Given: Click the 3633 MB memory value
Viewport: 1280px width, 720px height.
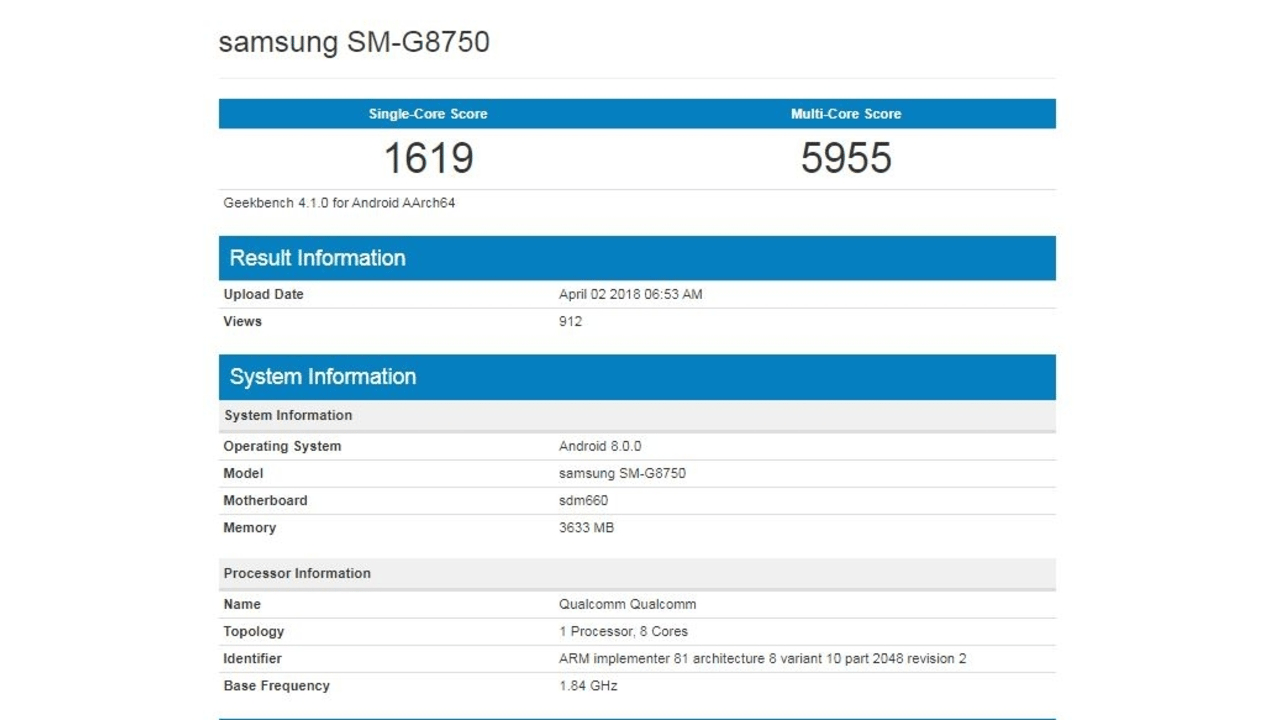Looking at the screenshot, I should 586,527.
